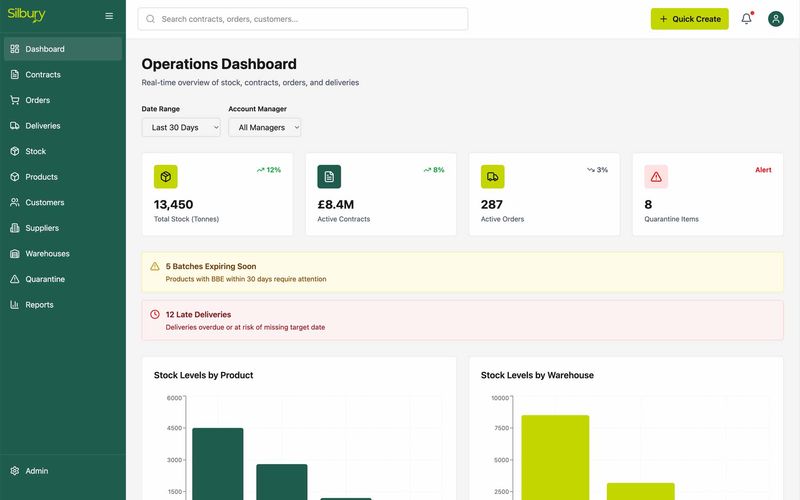Click the Reports chart icon in sidebar
The height and width of the screenshot is (500, 800).
pyautogui.click(x=15, y=305)
